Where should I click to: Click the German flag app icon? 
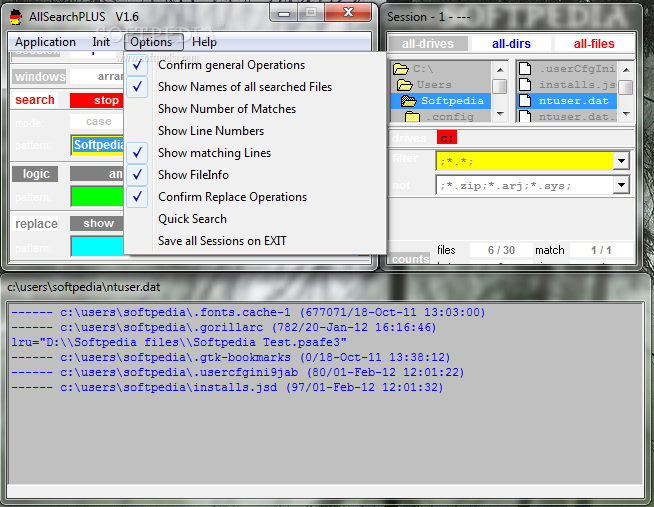[x=16, y=17]
